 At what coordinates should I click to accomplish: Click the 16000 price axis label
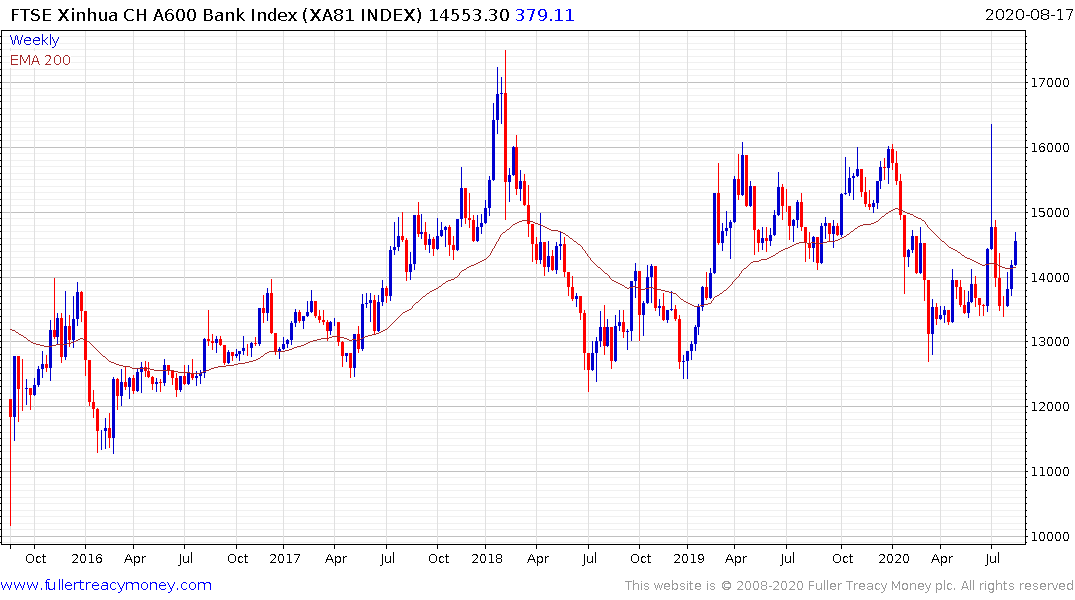1050,147
